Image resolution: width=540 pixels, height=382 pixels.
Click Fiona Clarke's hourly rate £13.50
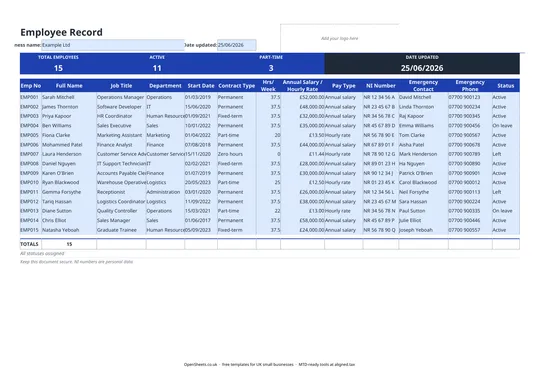click(x=316, y=135)
